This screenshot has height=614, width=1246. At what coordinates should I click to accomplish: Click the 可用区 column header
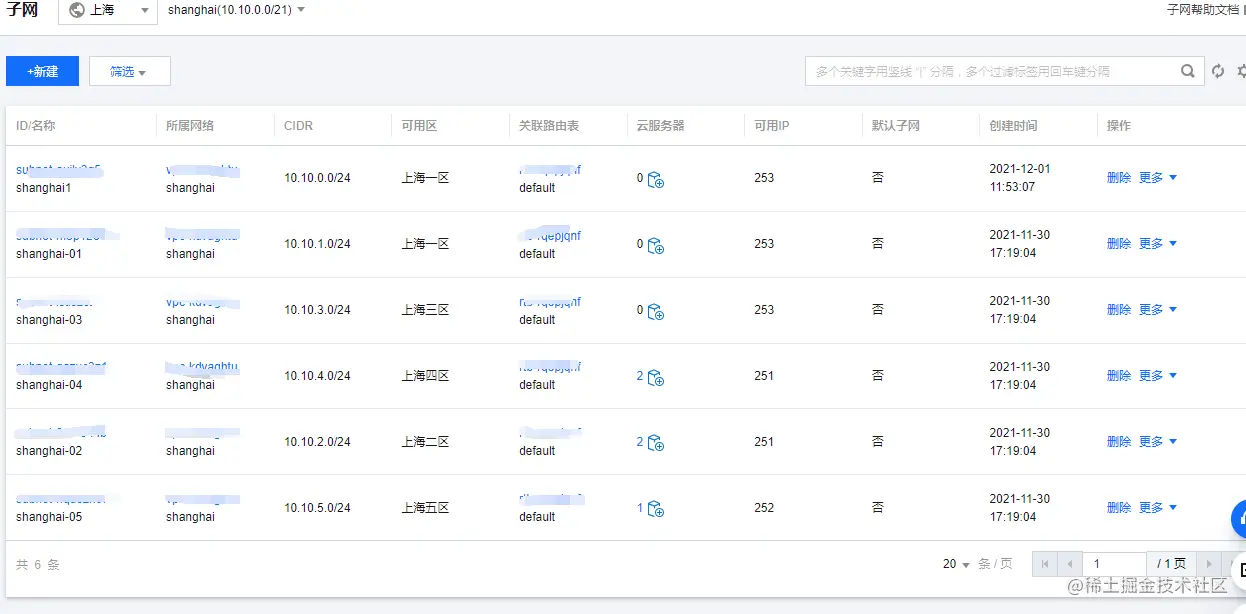point(419,126)
